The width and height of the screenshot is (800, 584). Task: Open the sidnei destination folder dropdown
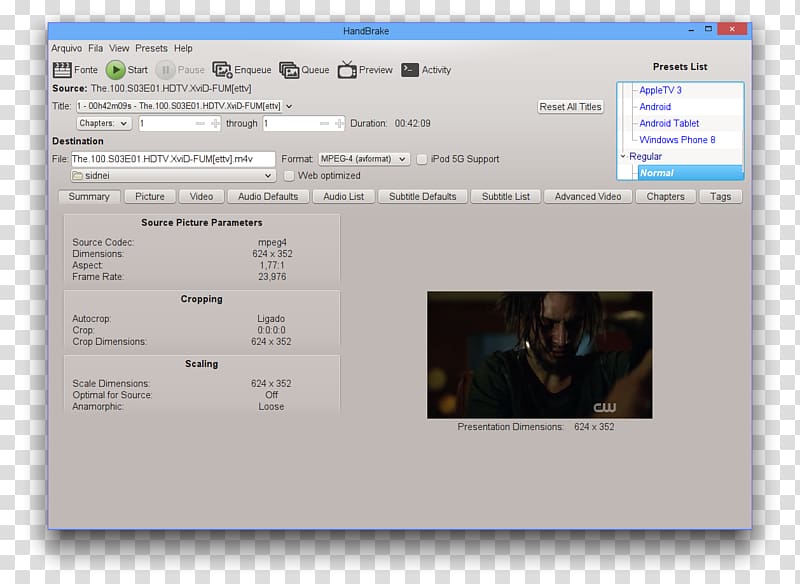pos(173,175)
